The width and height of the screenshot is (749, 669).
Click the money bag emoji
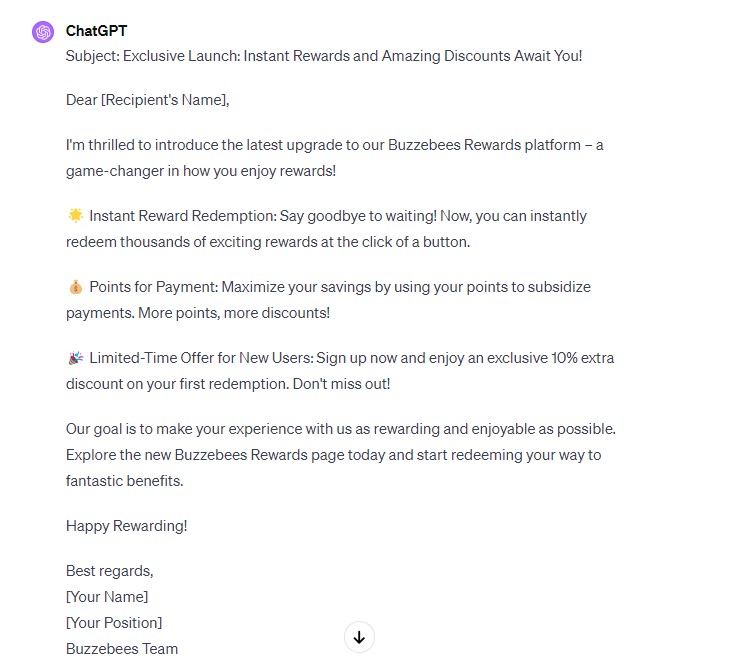coord(75,287)
